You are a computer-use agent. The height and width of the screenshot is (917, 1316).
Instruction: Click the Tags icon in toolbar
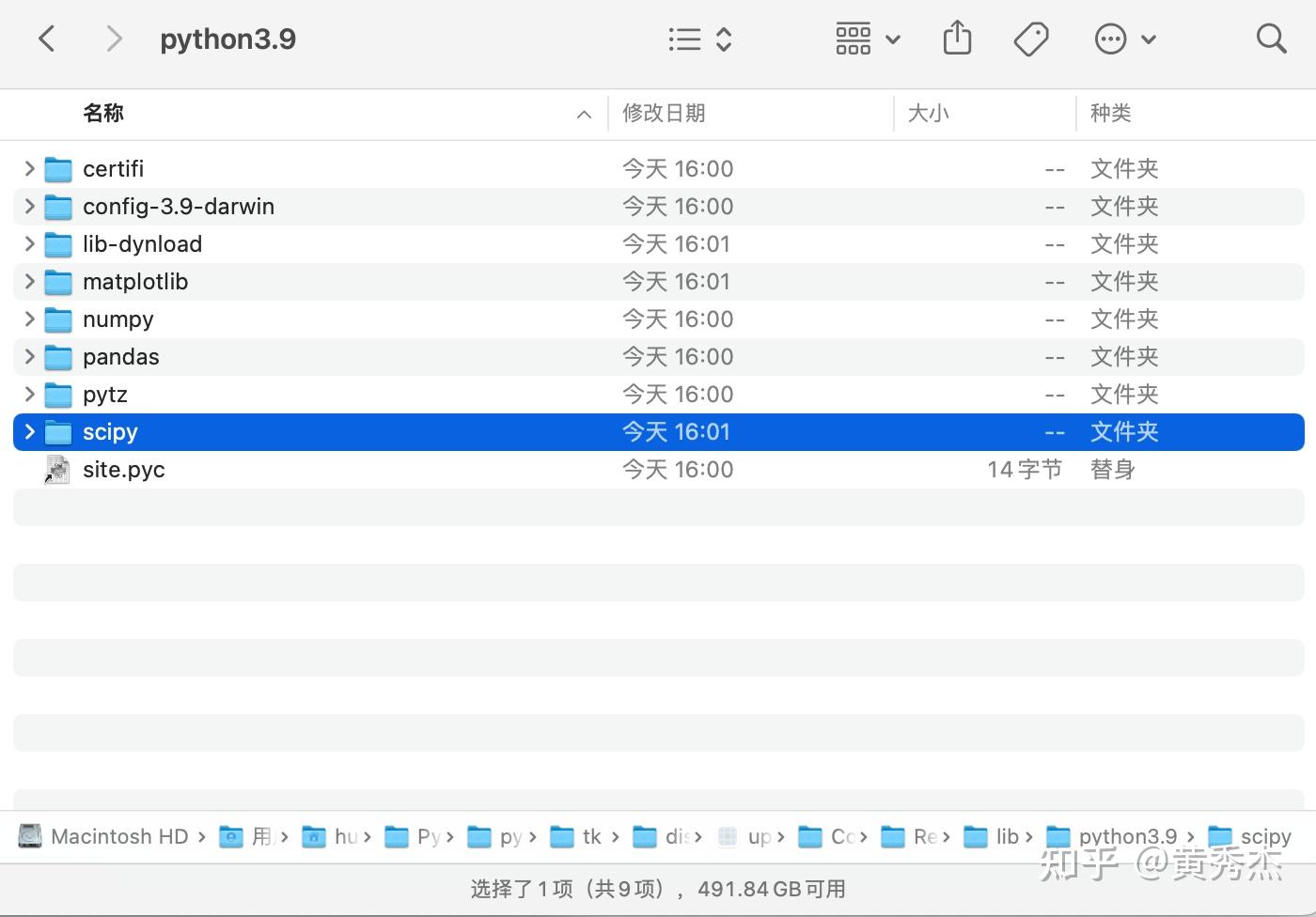[x=1031, y=39]
